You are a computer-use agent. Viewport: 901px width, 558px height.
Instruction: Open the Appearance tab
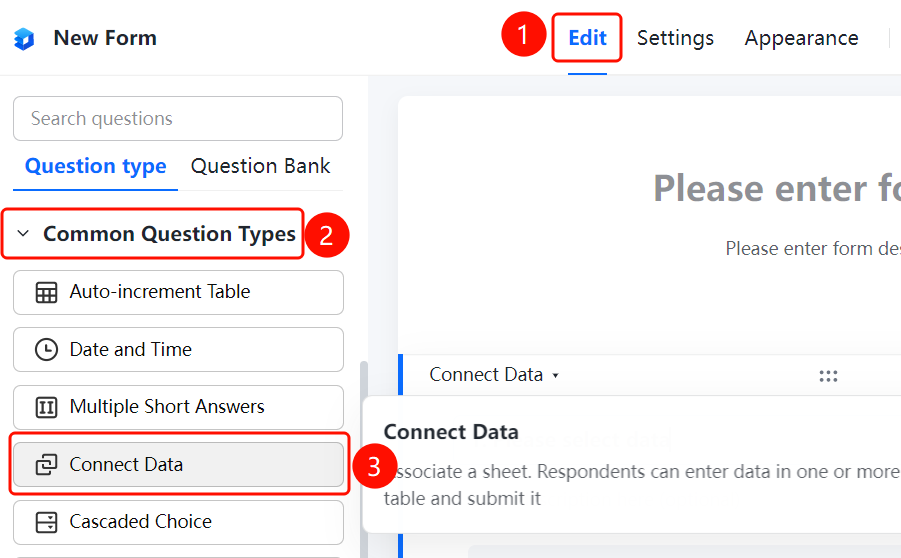click(802, 38)
